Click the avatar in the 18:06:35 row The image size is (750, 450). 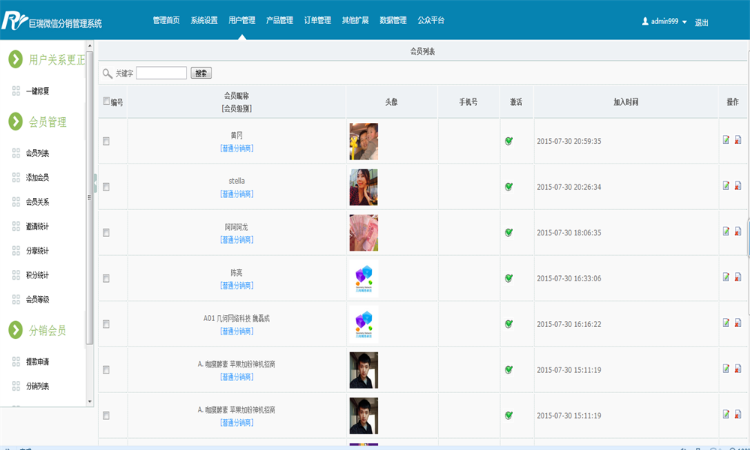364,233
